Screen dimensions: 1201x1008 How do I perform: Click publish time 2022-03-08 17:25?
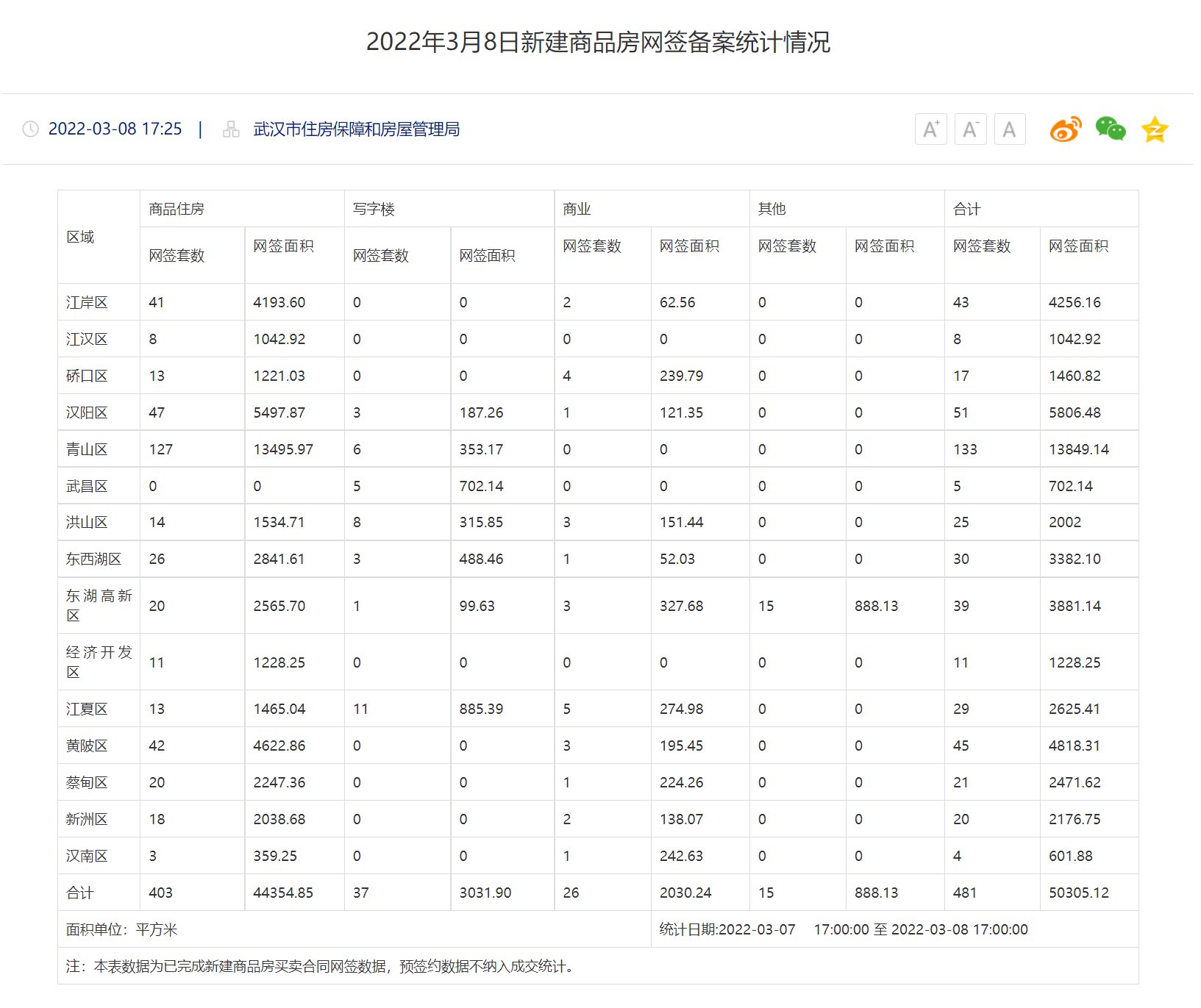pos(115,129)
